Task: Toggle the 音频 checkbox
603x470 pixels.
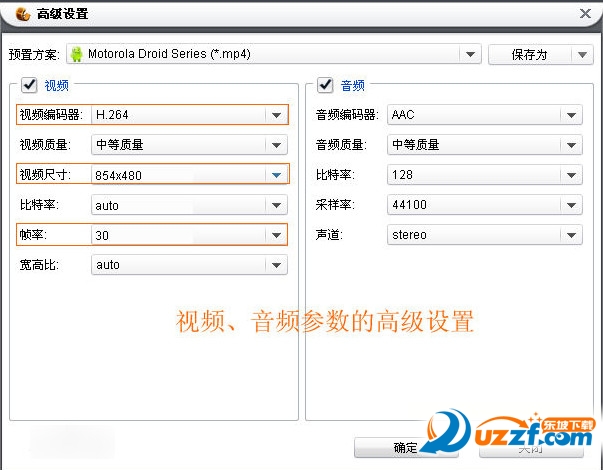Action: [x=324, y=86]
